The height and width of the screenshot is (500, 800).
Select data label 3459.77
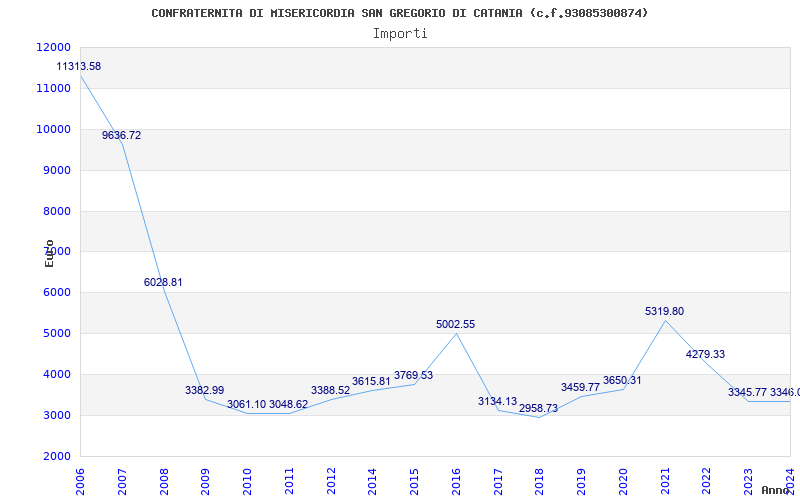pyautogui.click(x=581, y=388)
